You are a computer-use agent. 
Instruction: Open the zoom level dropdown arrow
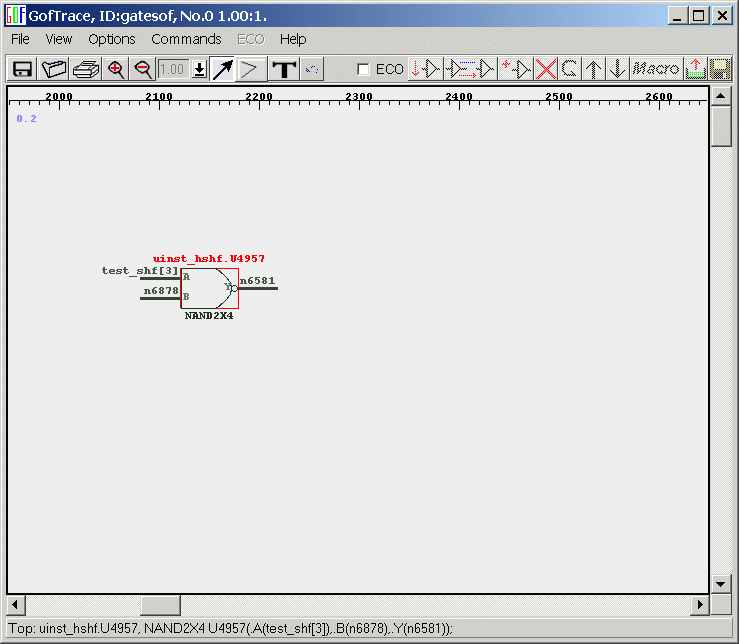coord(199,69)
